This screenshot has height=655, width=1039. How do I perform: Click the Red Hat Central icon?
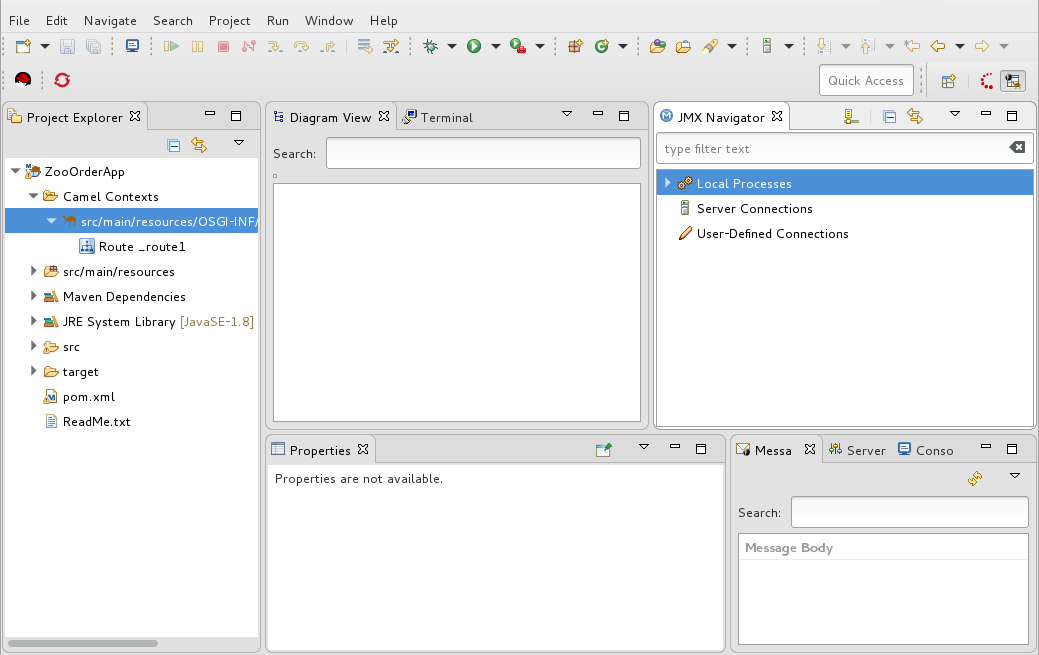point(23,80)
